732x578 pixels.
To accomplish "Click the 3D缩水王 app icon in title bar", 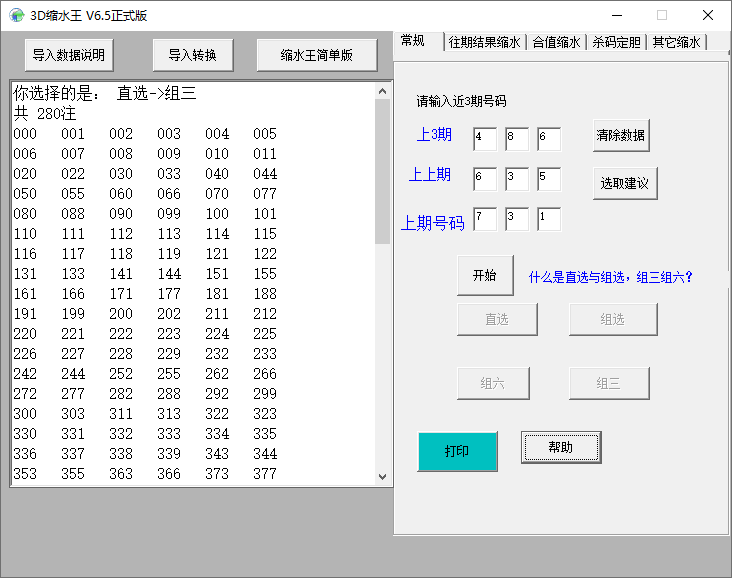I will [16, 15].
